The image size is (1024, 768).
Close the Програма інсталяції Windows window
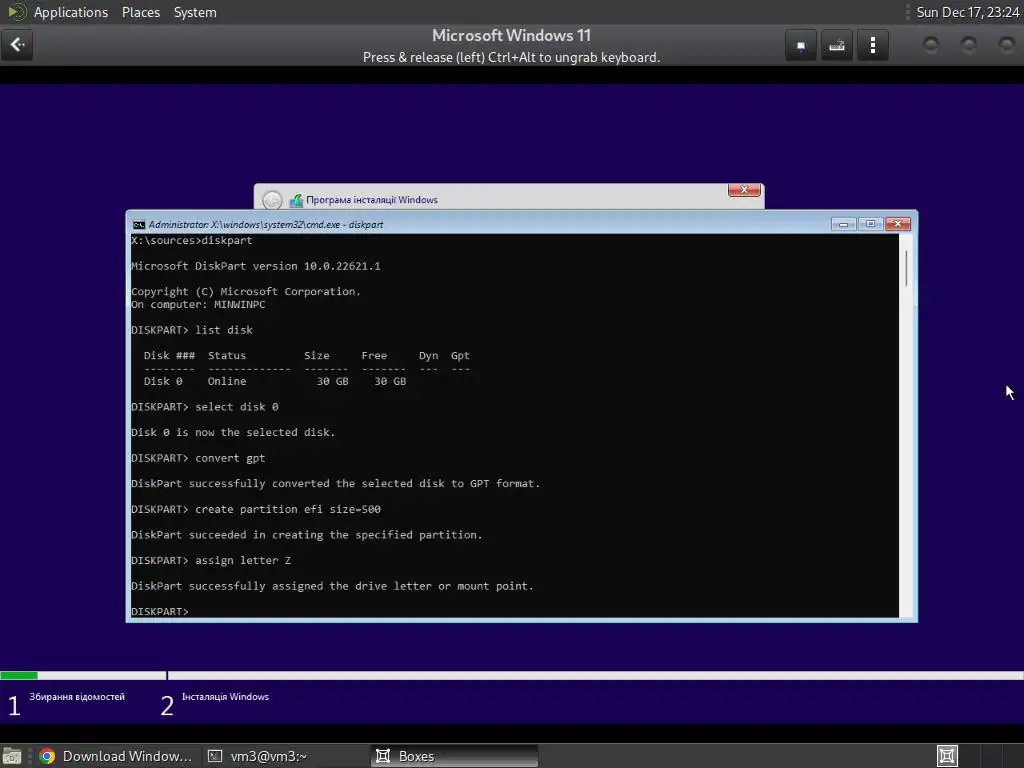click(744, 190)
